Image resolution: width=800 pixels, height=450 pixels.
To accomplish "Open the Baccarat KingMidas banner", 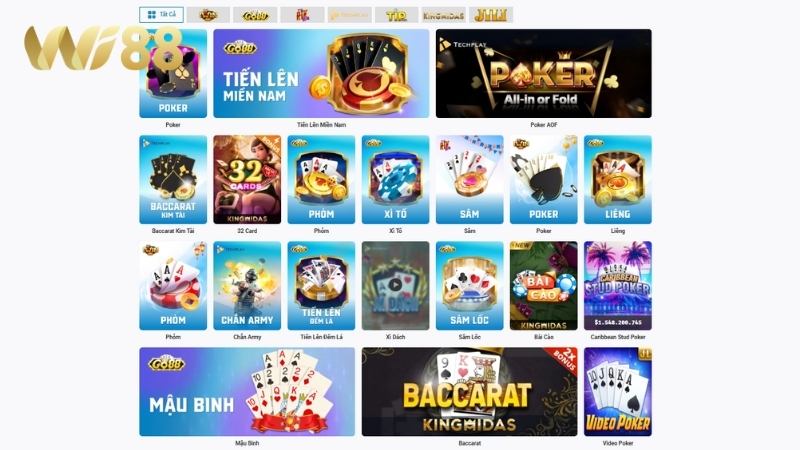I will tap(469, 392).
